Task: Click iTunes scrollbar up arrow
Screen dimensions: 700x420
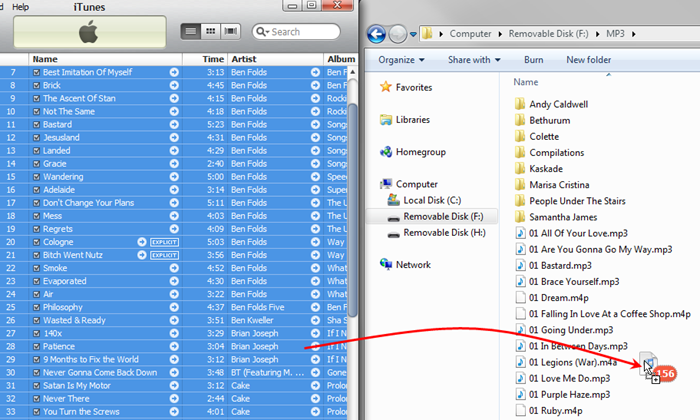Action: click(353, 72)
